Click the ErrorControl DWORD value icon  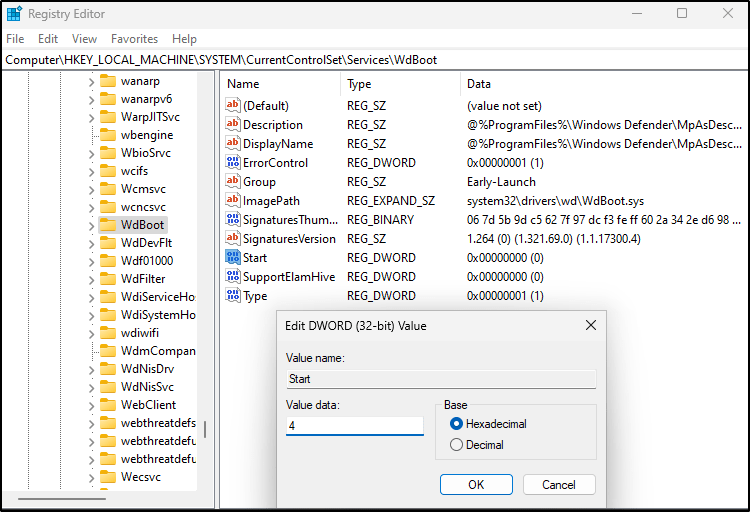(233, 163)
